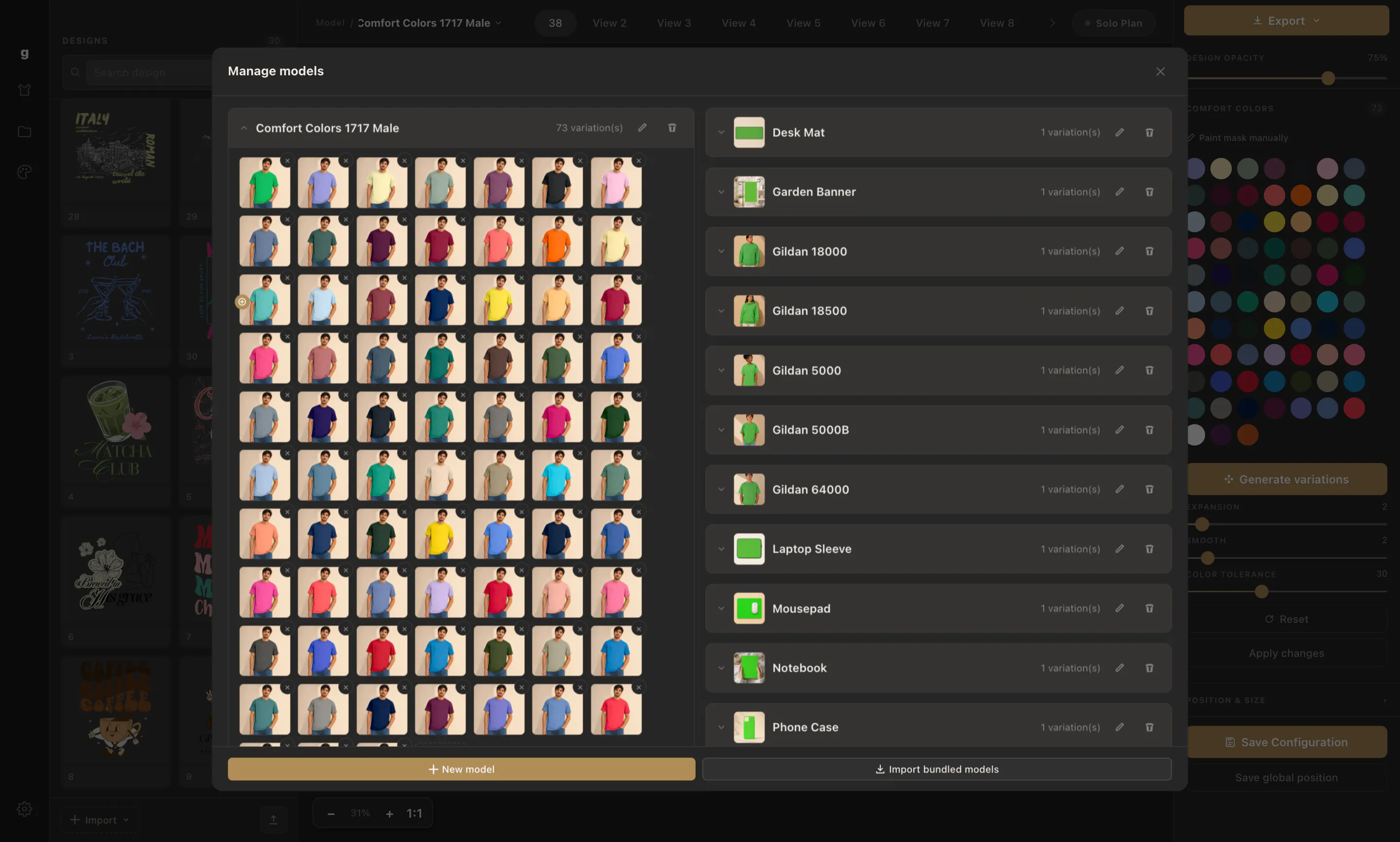The width and height of the screenshot is (1400, 842).
Task: Delete the Desk Mat model
Action: pos(1149,132)
